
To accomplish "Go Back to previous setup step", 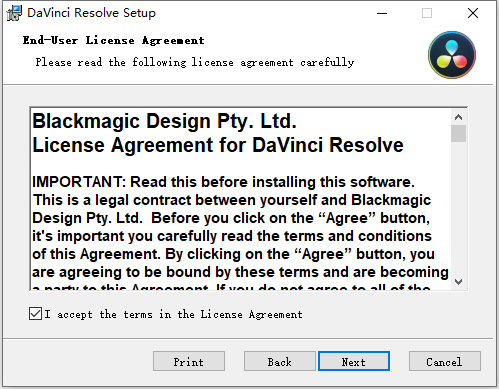I will pos(279,361).
